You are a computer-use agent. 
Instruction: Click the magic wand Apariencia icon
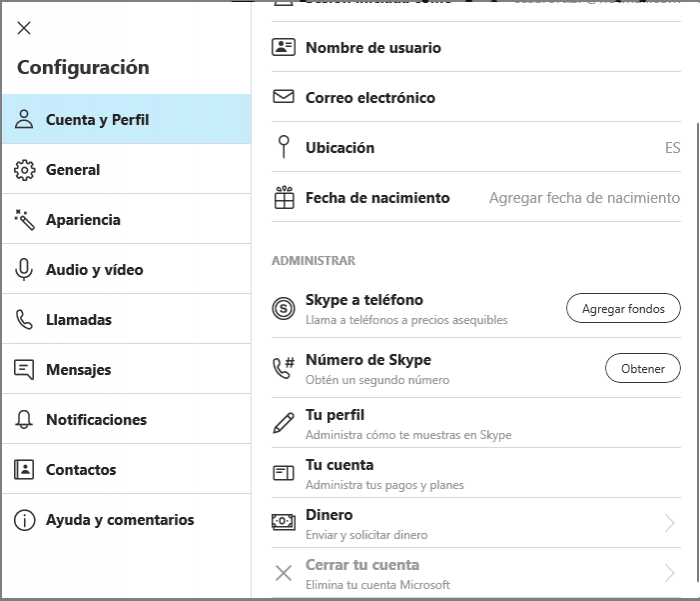24,220
